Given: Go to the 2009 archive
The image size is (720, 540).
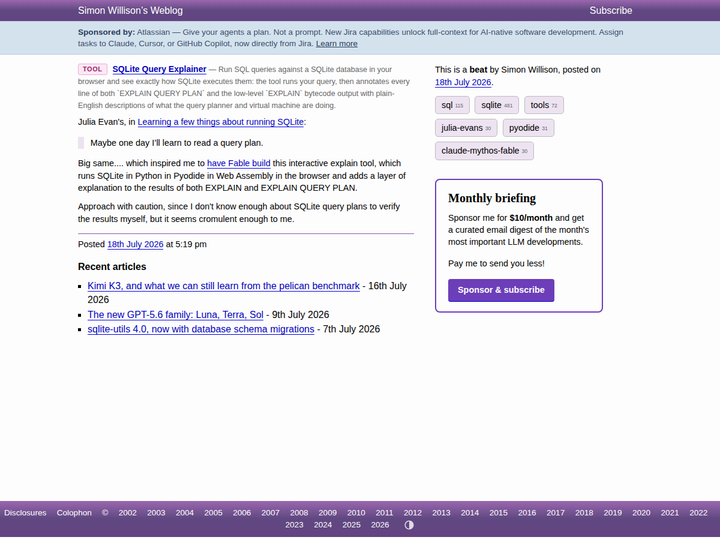Looking at the screenshot, I should coord(327,512).
